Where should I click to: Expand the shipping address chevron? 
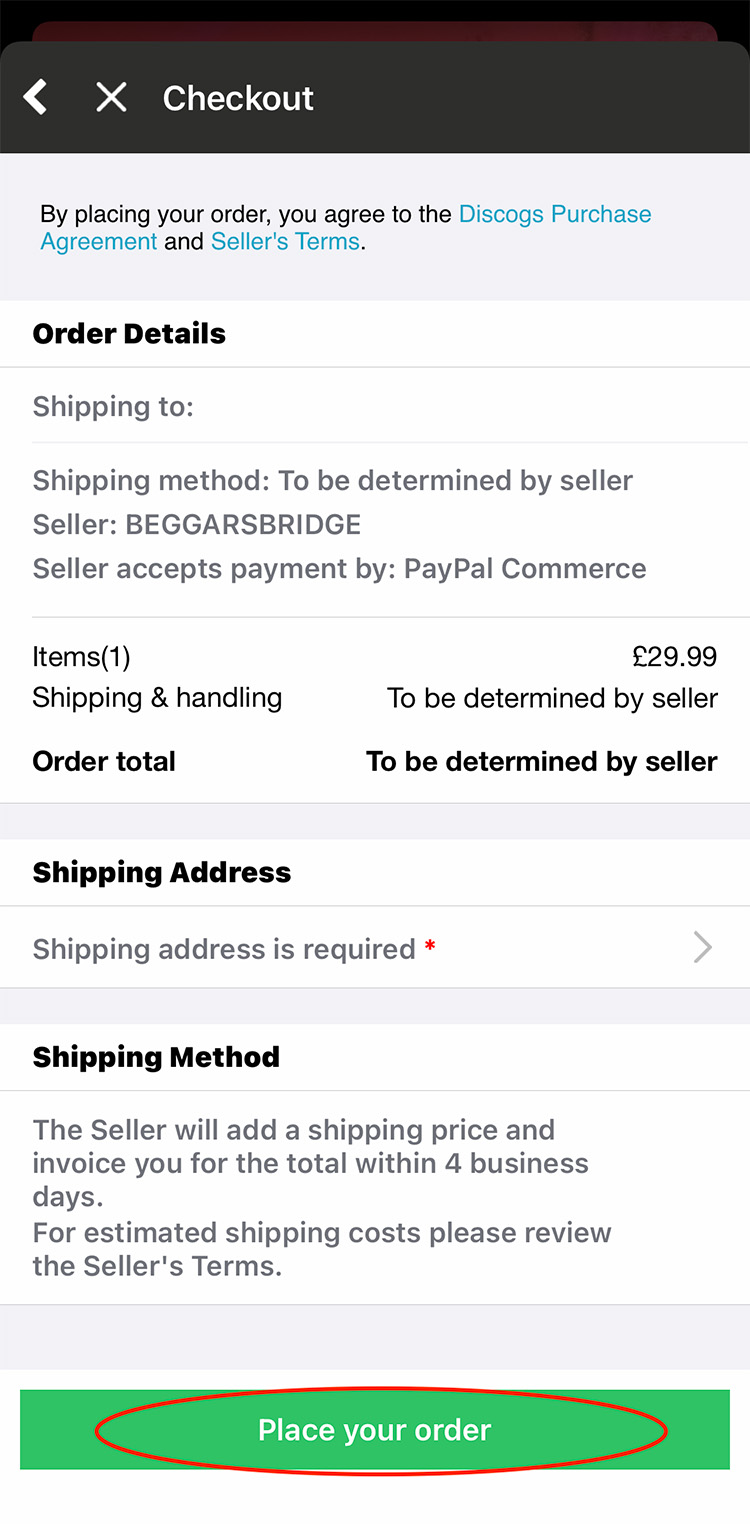point(703,948)
